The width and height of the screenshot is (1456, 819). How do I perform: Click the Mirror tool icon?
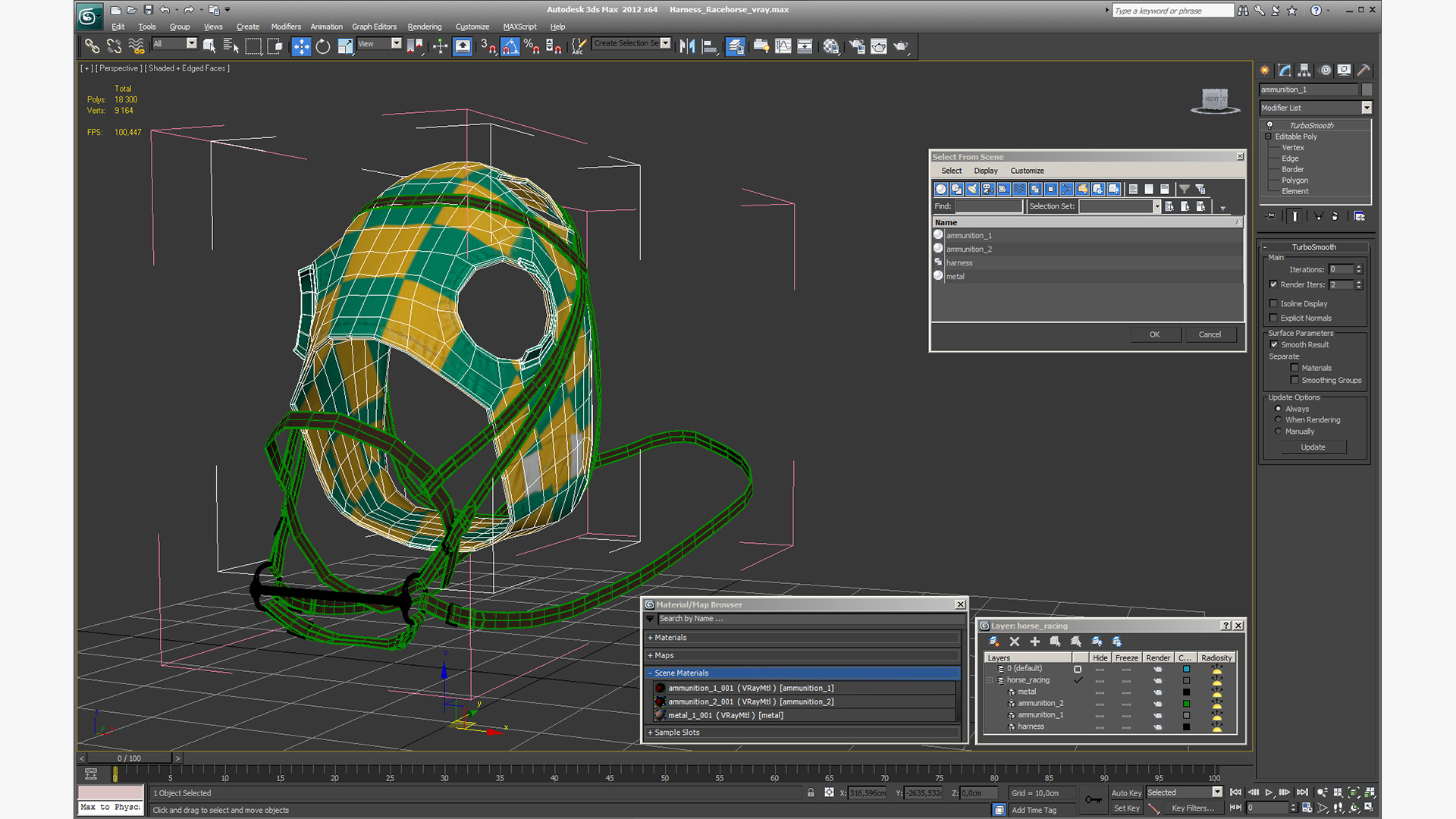click(687, 46)
